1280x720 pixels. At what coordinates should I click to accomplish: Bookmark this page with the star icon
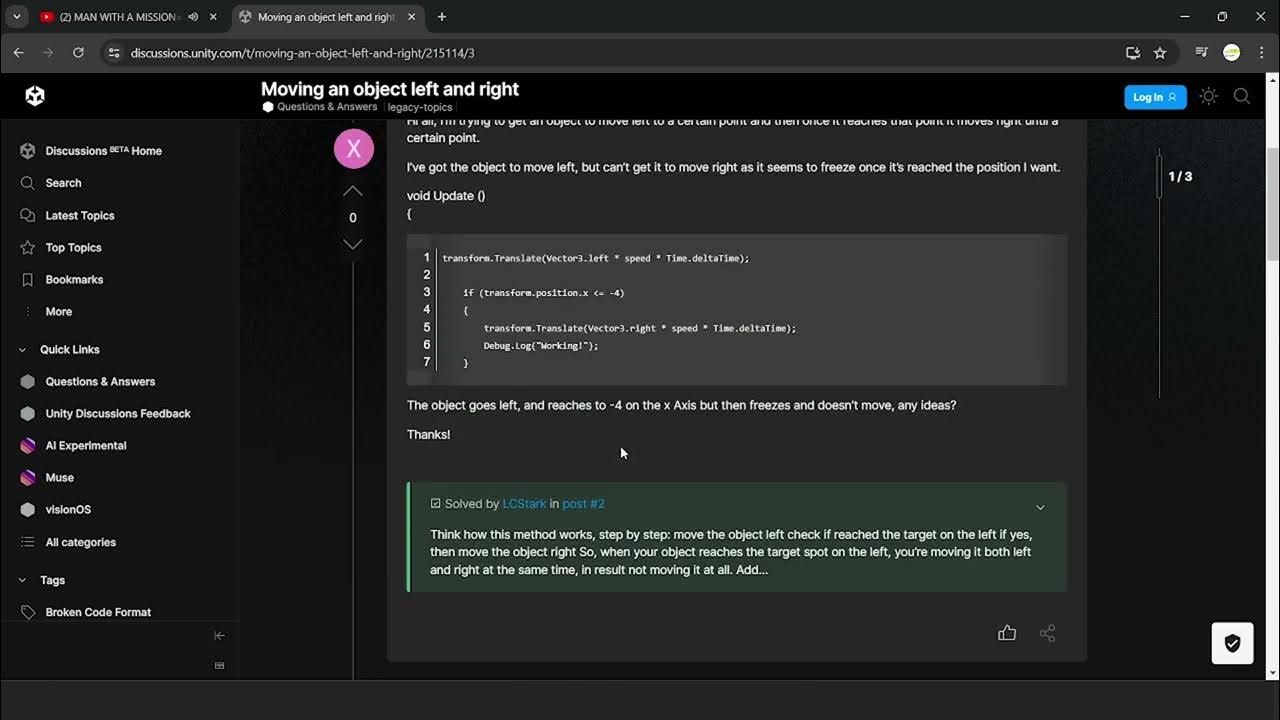pos(1160,53)
